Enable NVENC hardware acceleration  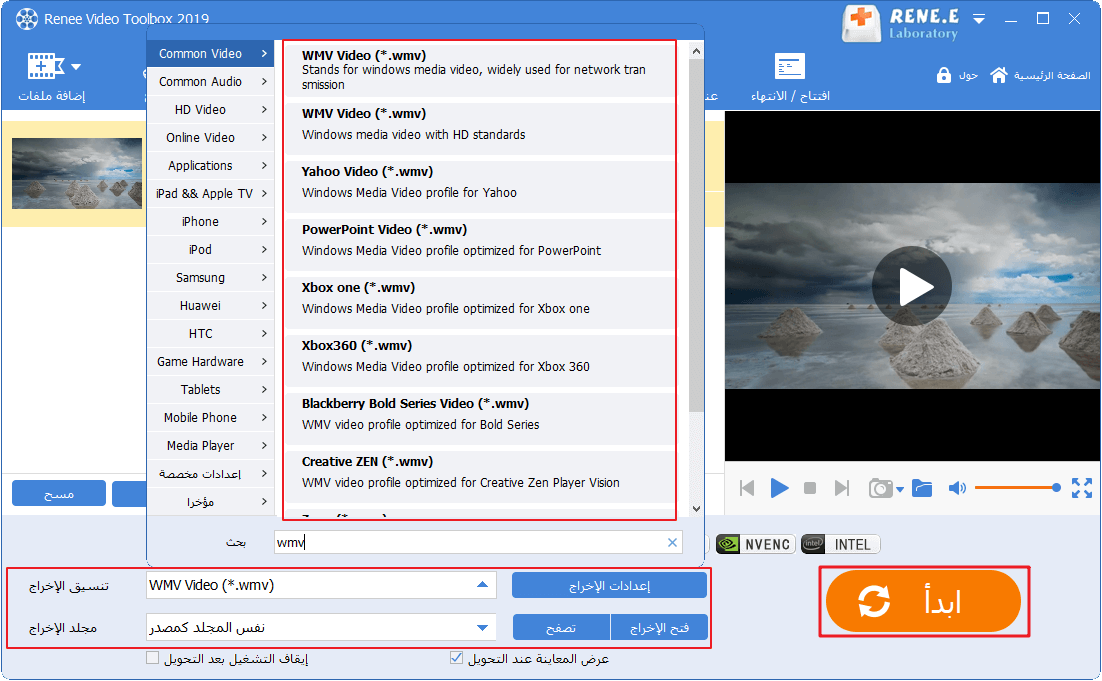[756, 545]
